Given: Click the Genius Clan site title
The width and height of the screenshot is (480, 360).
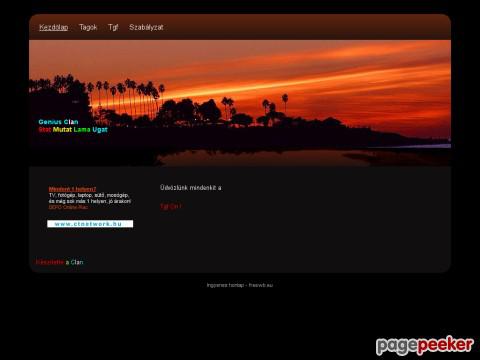Looking at the screenshot, I should (58, 122).
